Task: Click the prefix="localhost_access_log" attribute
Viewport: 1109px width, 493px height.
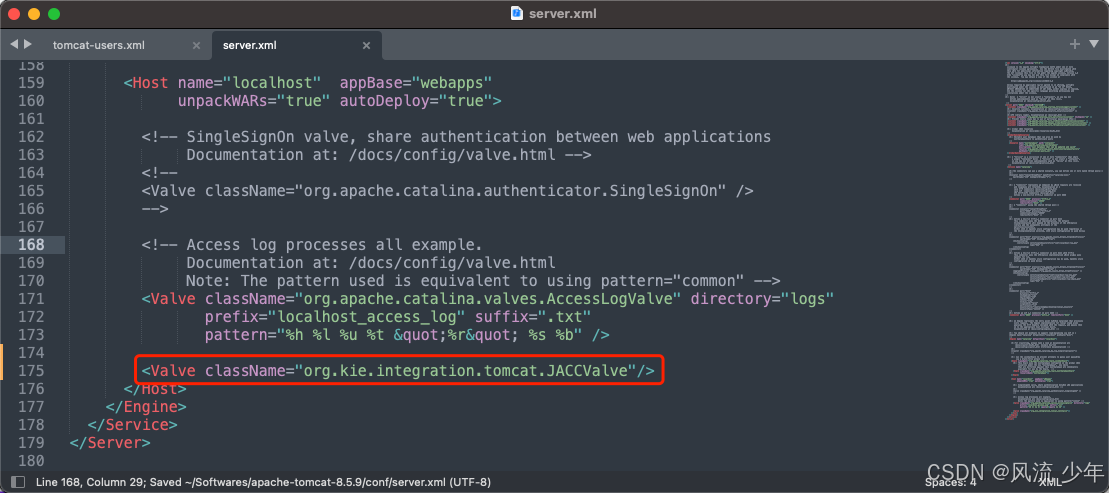Action: click(x=335, y=317)
